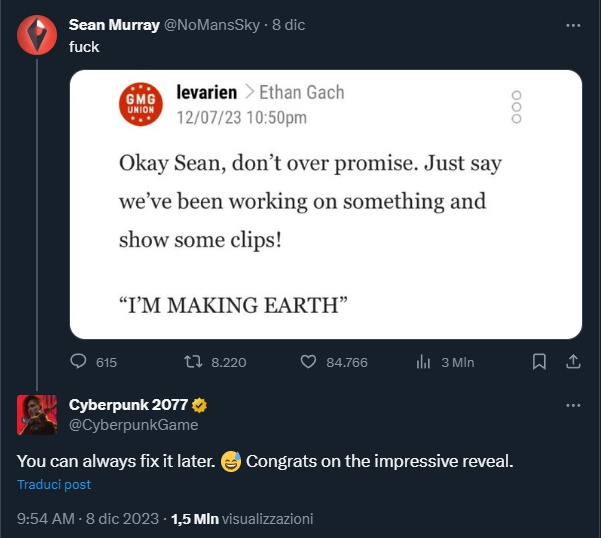Open the reply icon with 615 comments

coord(81,362)
